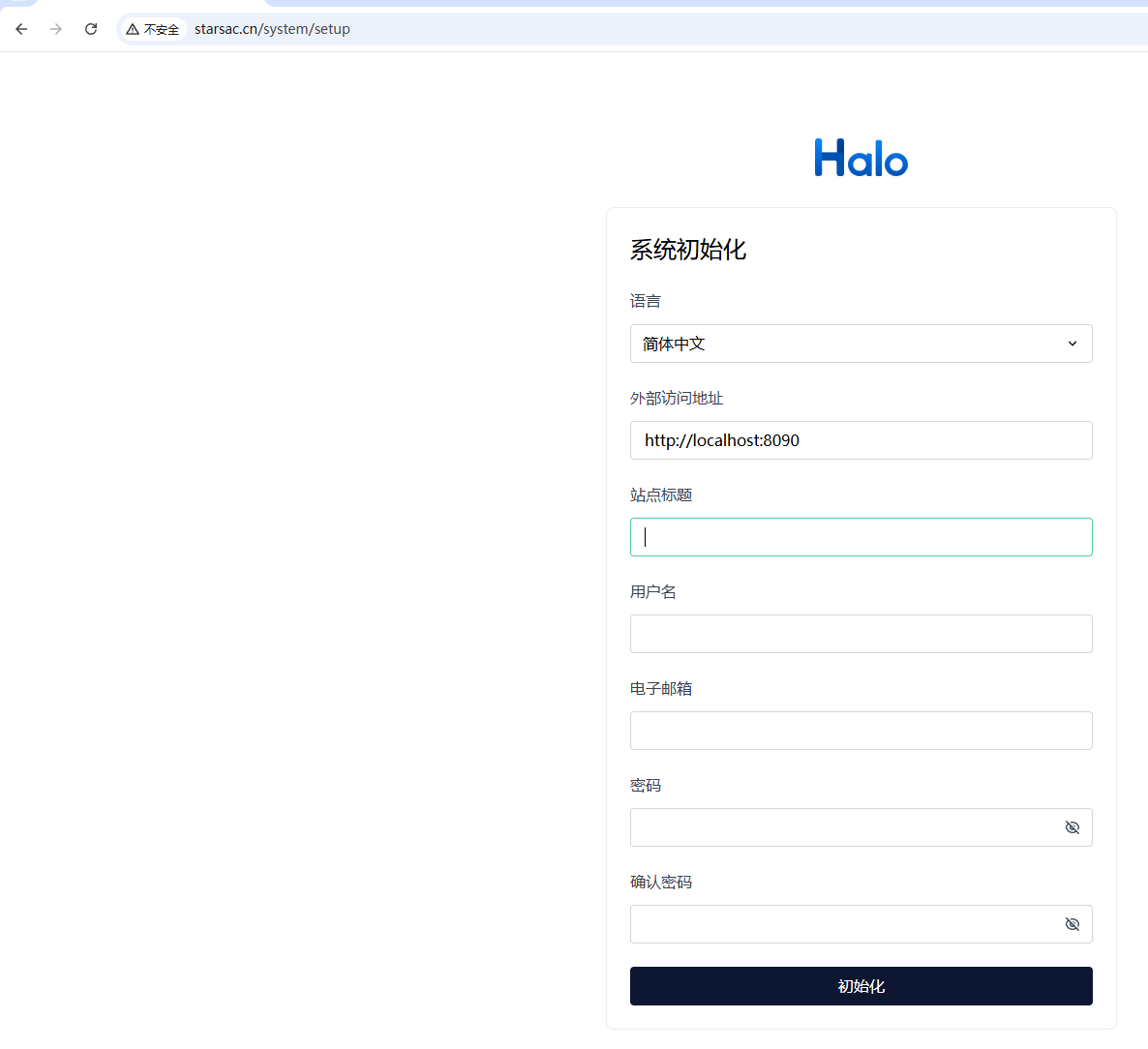Click the 电子邮箱 label text

661,688
